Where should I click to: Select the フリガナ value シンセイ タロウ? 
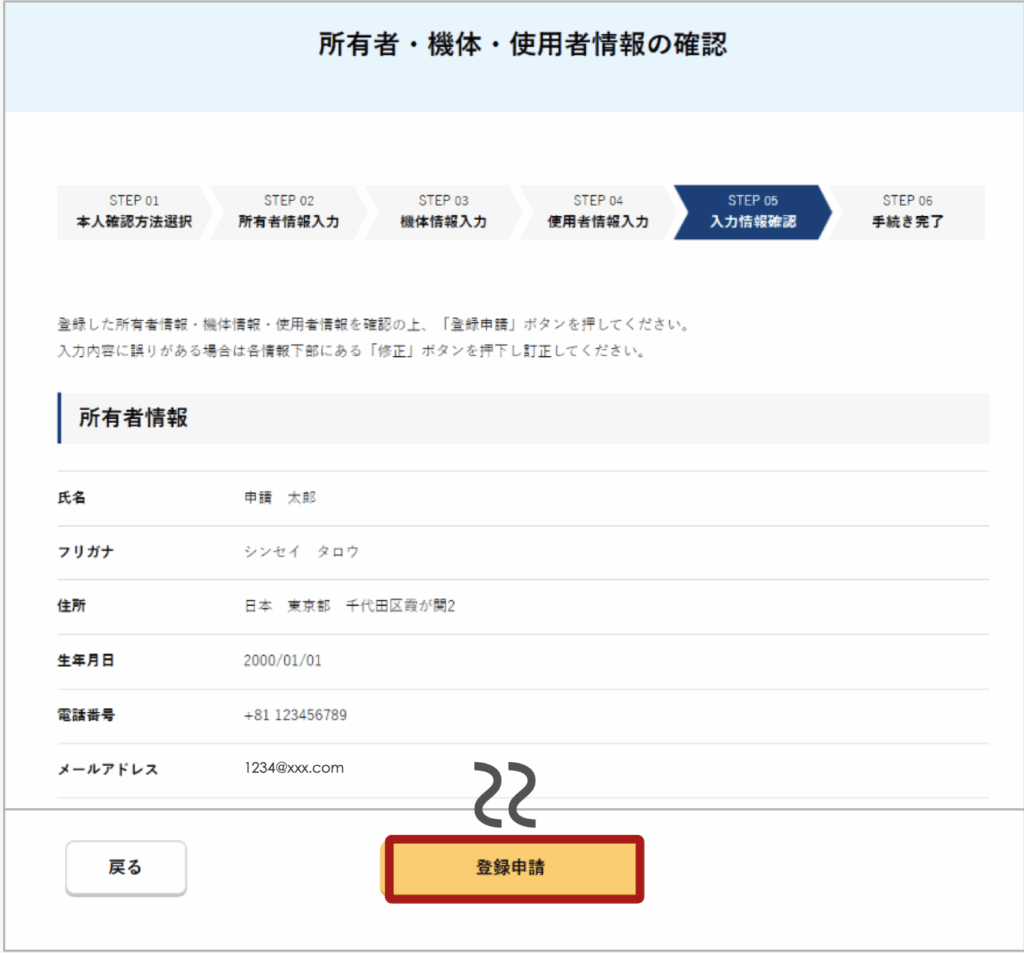pos(301,552)
